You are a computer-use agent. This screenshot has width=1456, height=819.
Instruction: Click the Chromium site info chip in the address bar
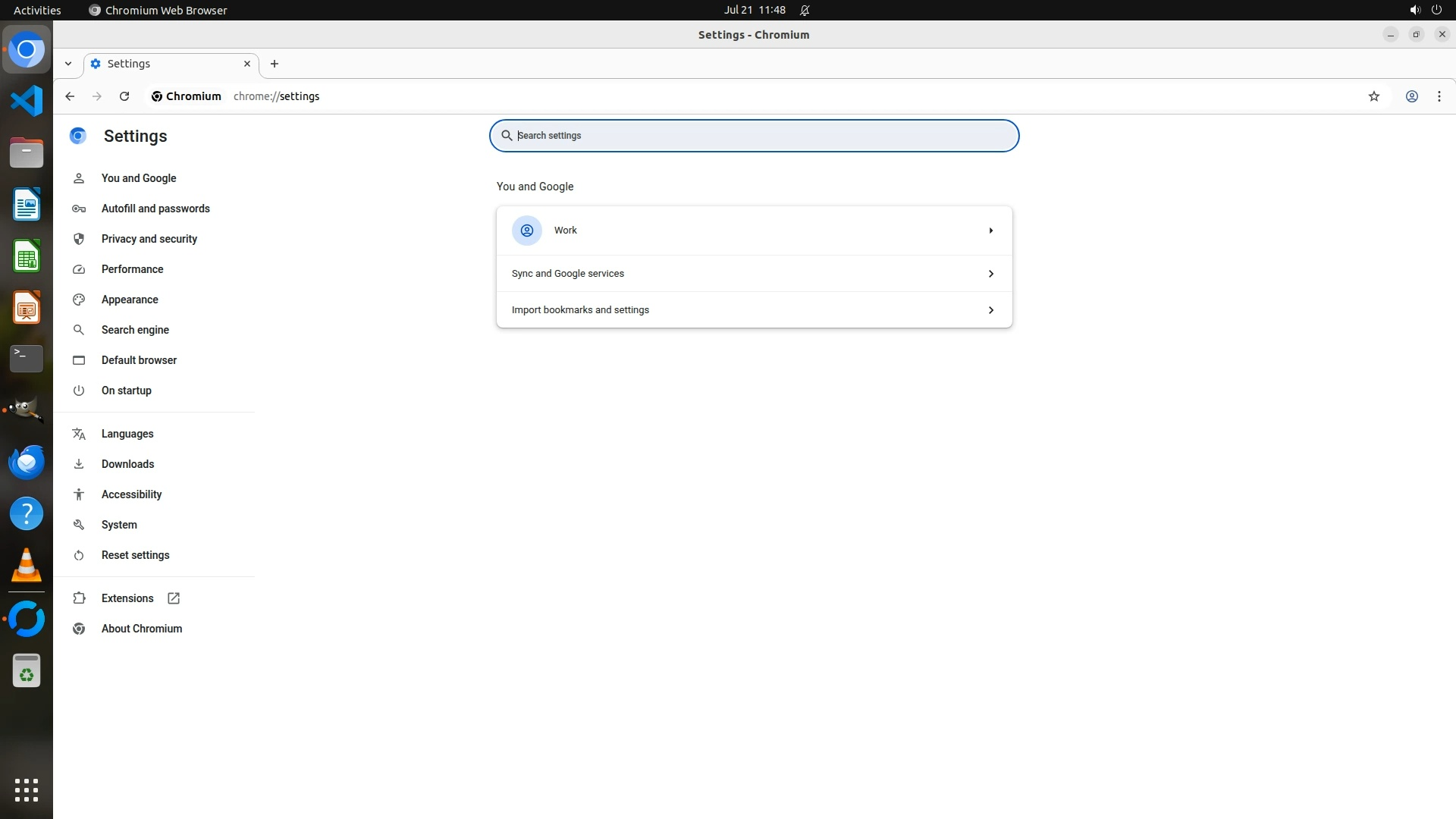[187, 96]
